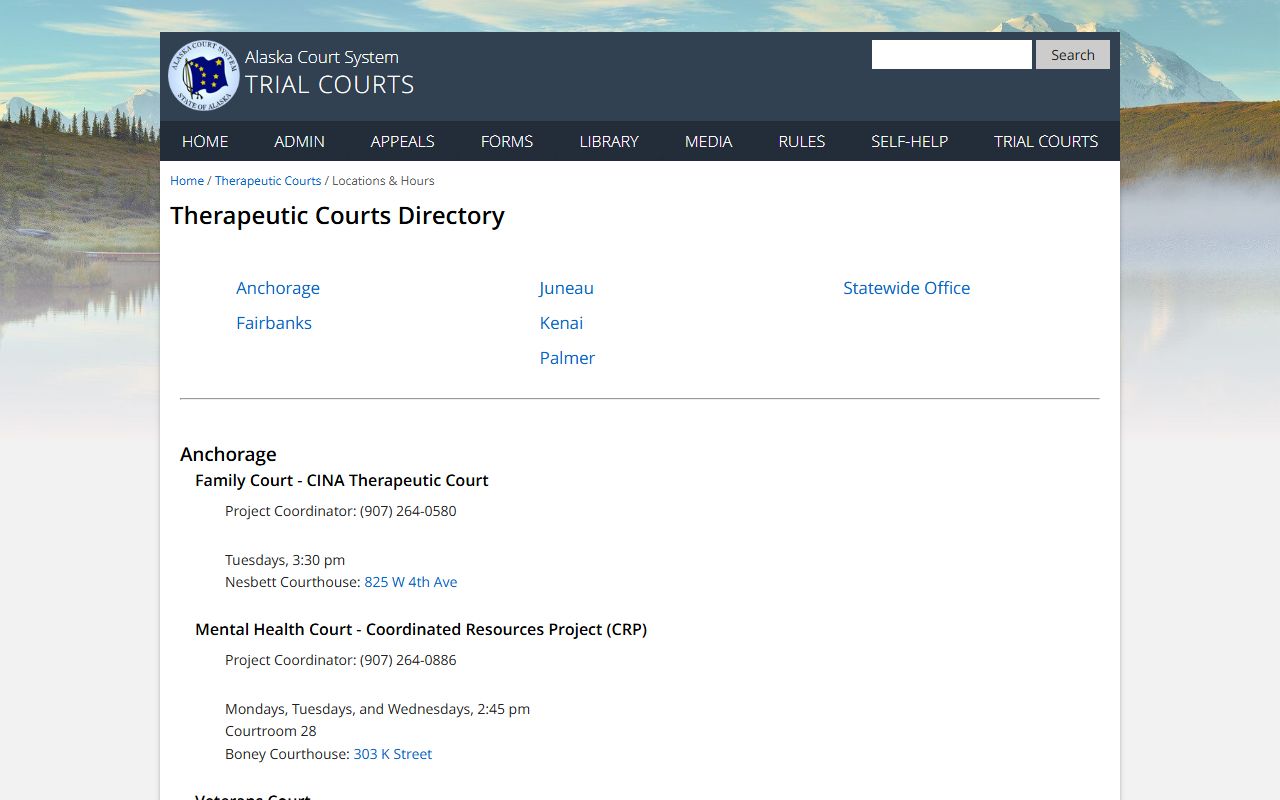Jump to the Kenai directory link
The height and width of the screenshot is (800, 1280).
pyautogui.click(x=561, y=323)
